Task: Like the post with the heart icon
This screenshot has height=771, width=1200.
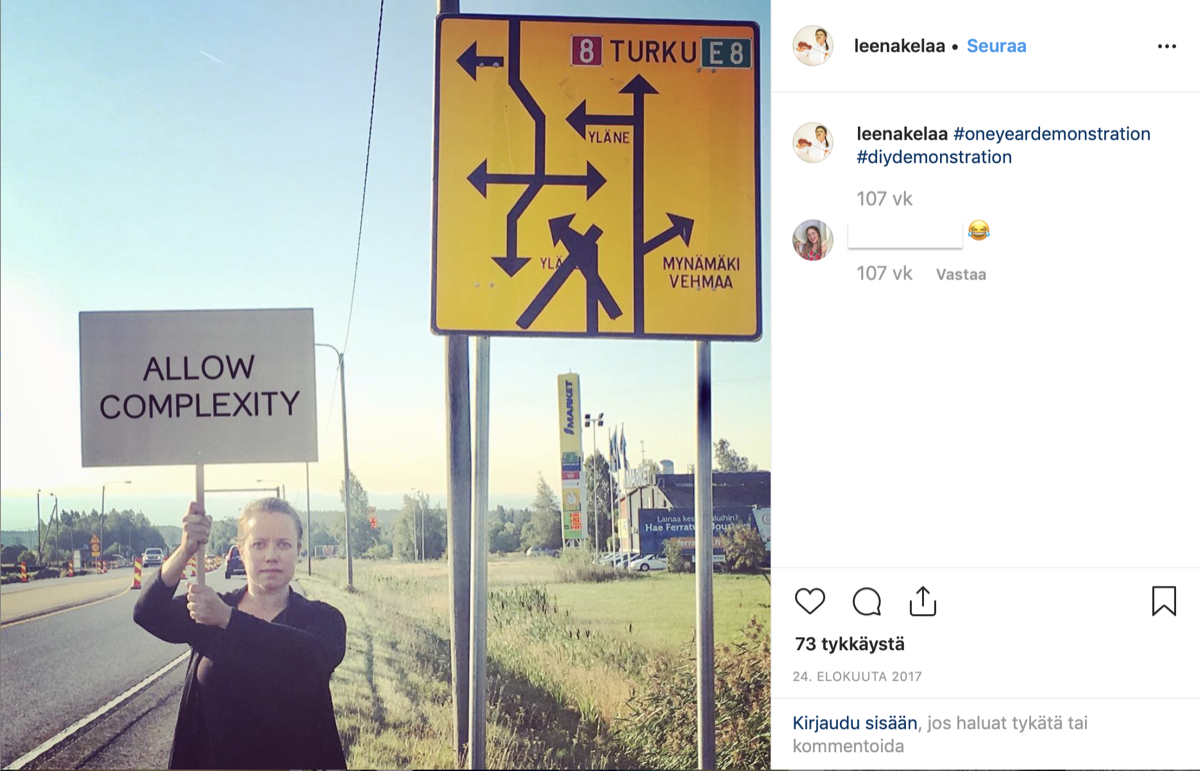Action: 810,601
